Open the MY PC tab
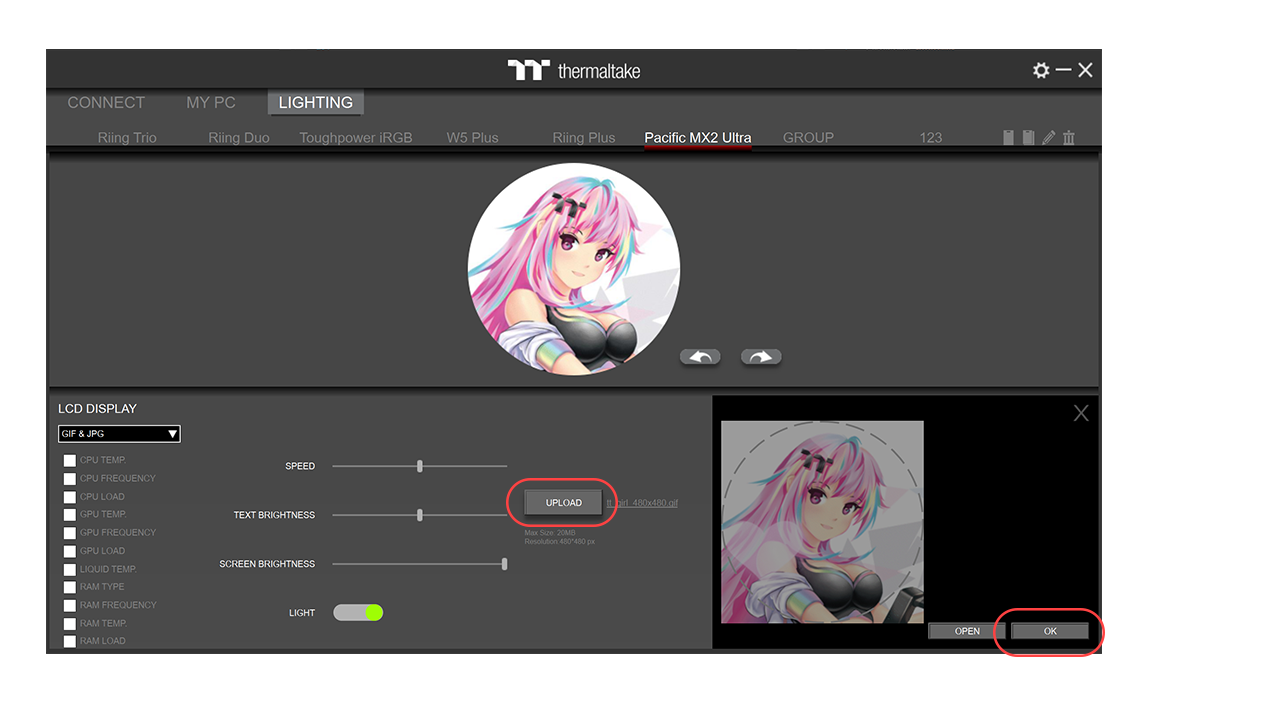 tap(211, 103)
